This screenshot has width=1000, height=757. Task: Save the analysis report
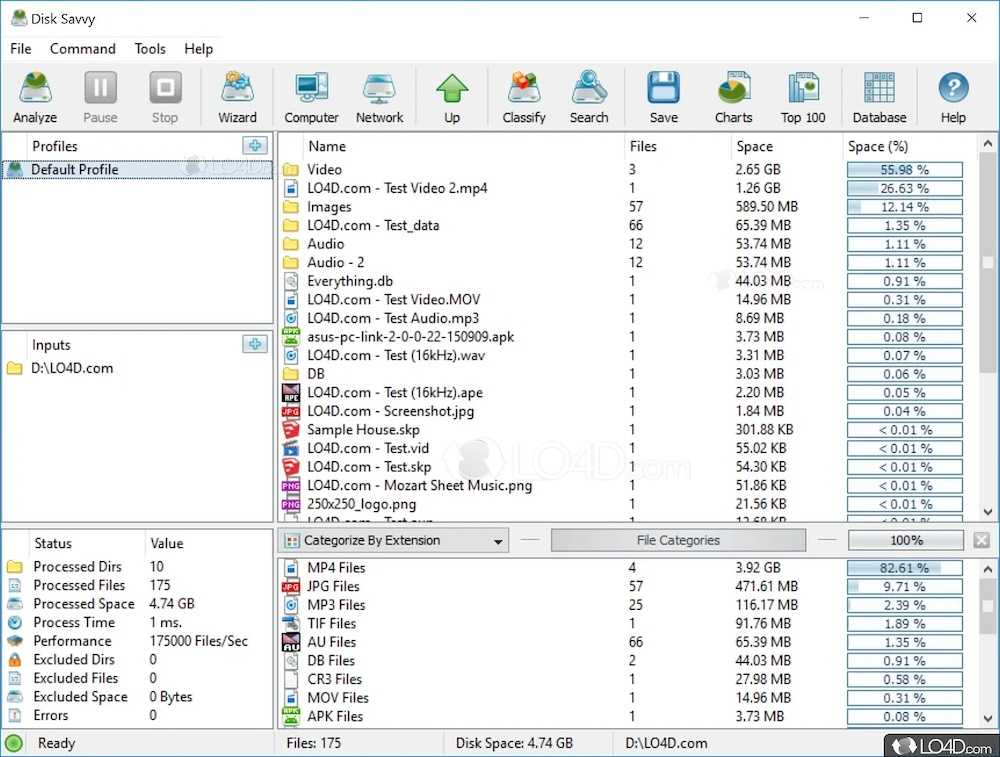[663, 98]
